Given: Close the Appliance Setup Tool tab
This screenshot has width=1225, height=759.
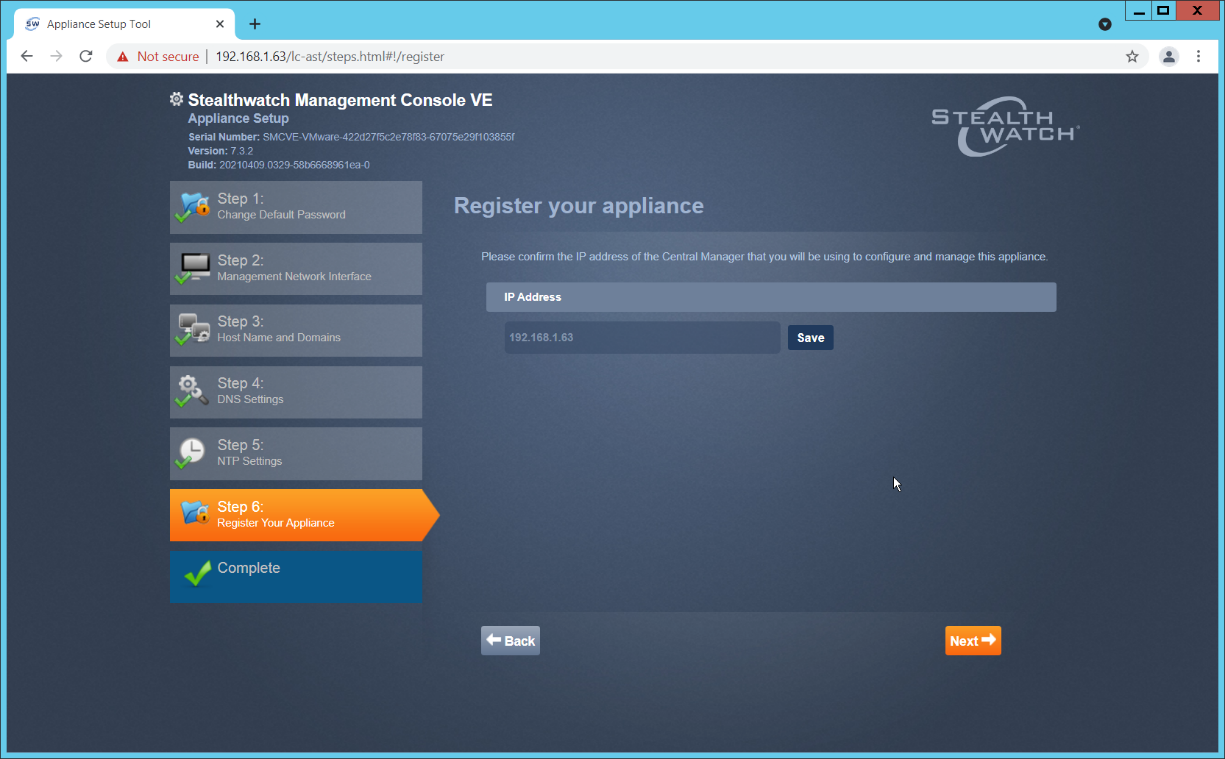Looking at the screenshot, I should pos(222,24).
